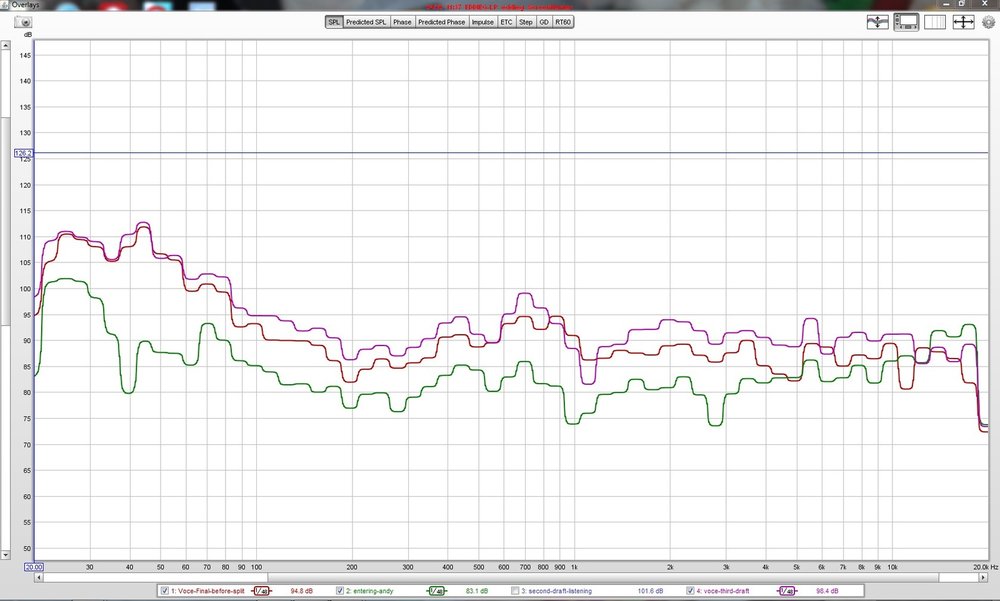Uncheck the Voce-Final-before-split trace
This screenshot has height=601, width=1000.
[x=165, y=591]
